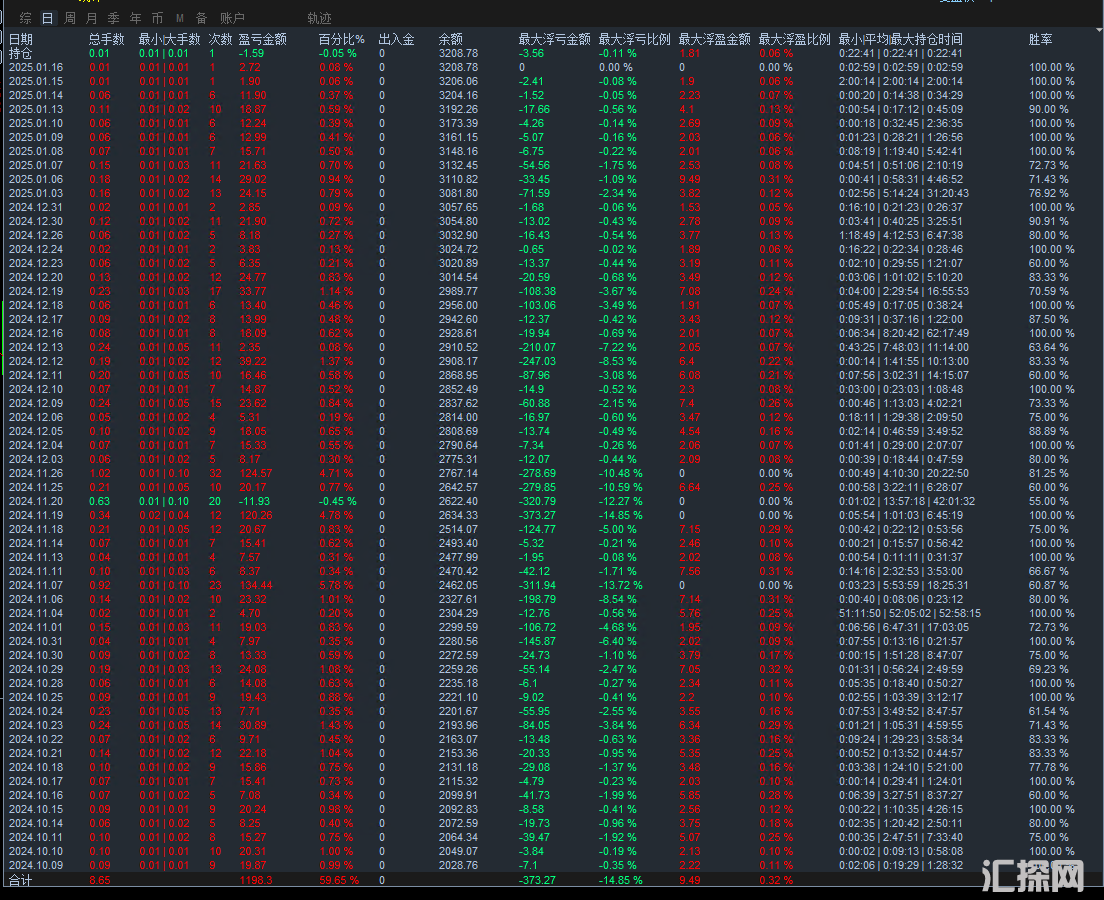The image size is (1104, 900).
Task: Sort by 最大浮亏金额 column header
Action: click(x=552, y=39)
